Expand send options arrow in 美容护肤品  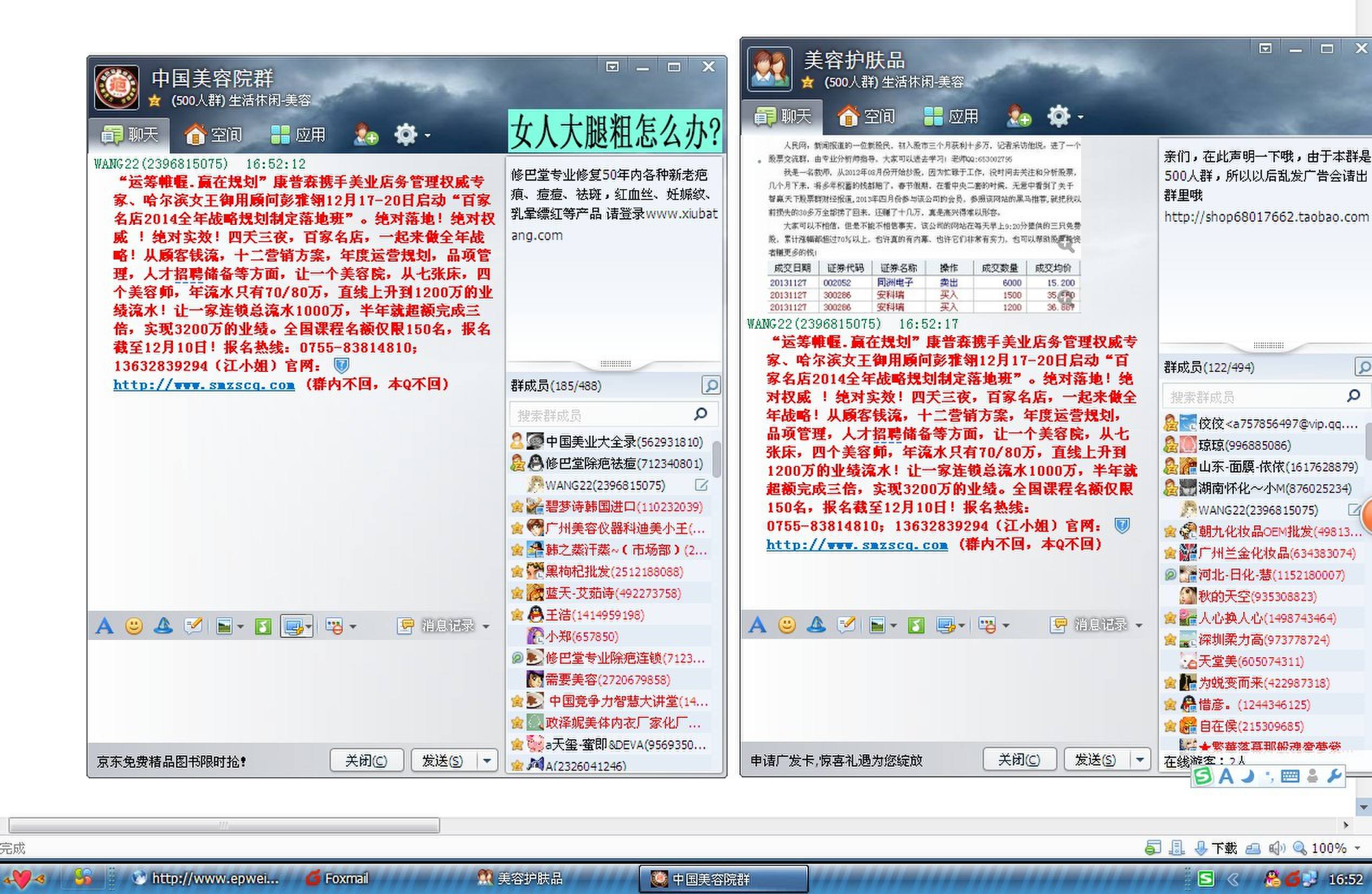1140,760
